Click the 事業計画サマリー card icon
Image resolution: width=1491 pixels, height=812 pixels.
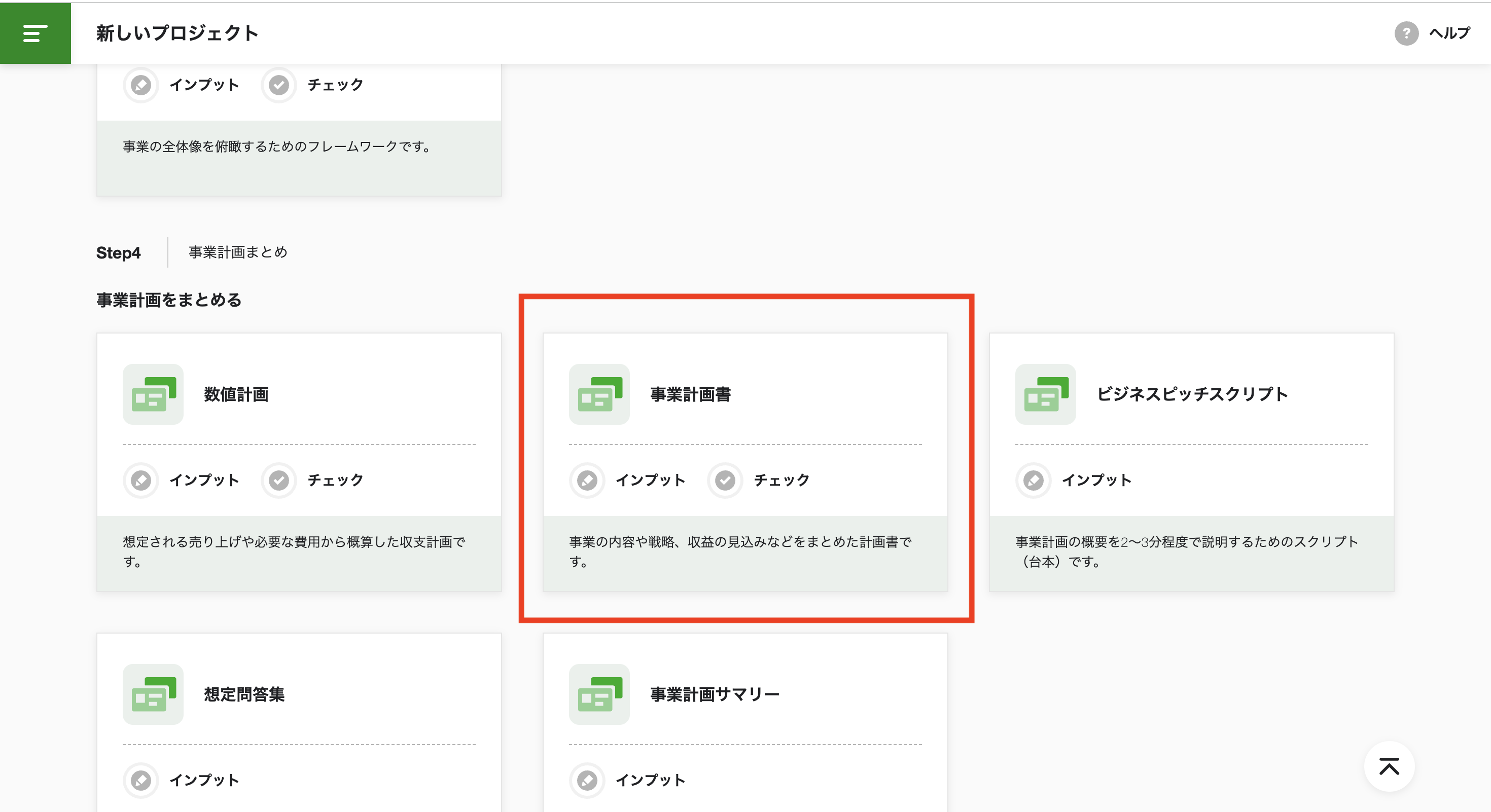click(599, 693)
